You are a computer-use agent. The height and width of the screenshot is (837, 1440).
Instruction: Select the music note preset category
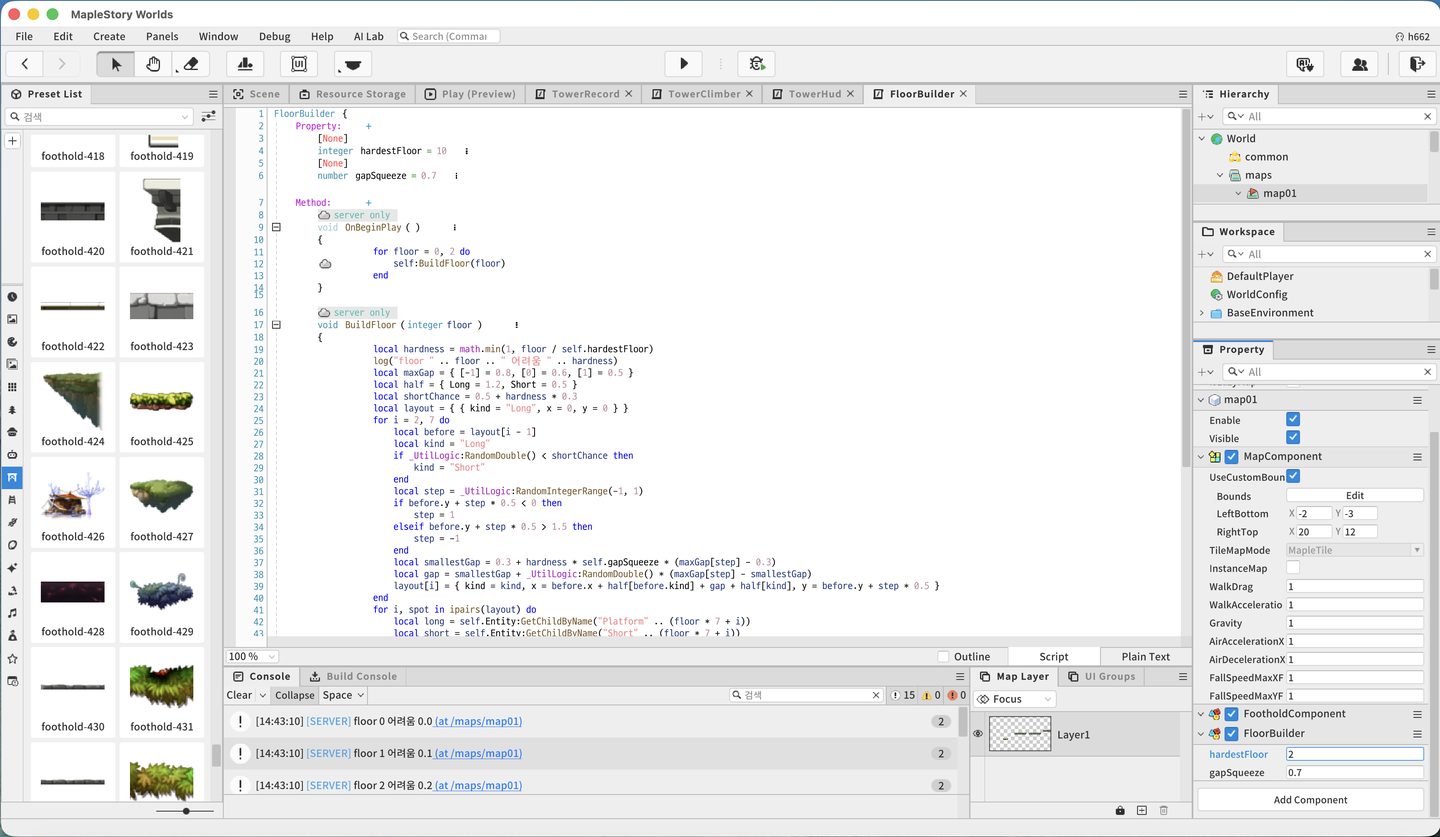pos(12,612)
